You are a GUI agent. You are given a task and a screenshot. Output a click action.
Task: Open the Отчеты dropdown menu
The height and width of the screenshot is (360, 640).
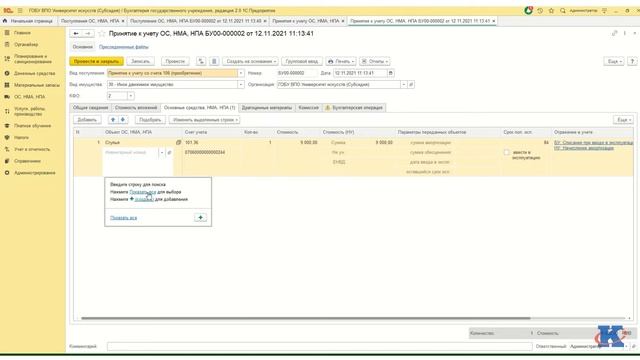coord(375,61)
